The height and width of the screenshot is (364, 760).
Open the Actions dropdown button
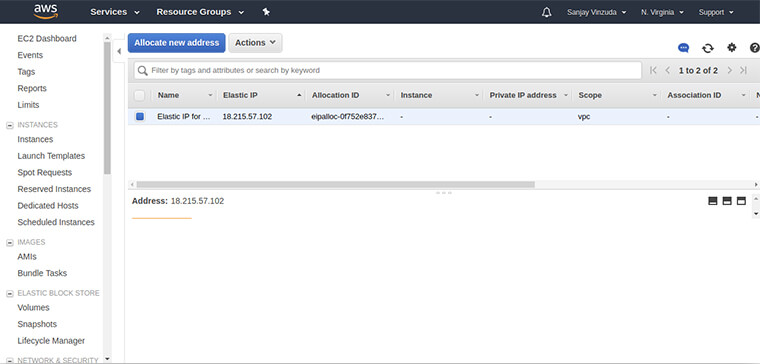255,43
